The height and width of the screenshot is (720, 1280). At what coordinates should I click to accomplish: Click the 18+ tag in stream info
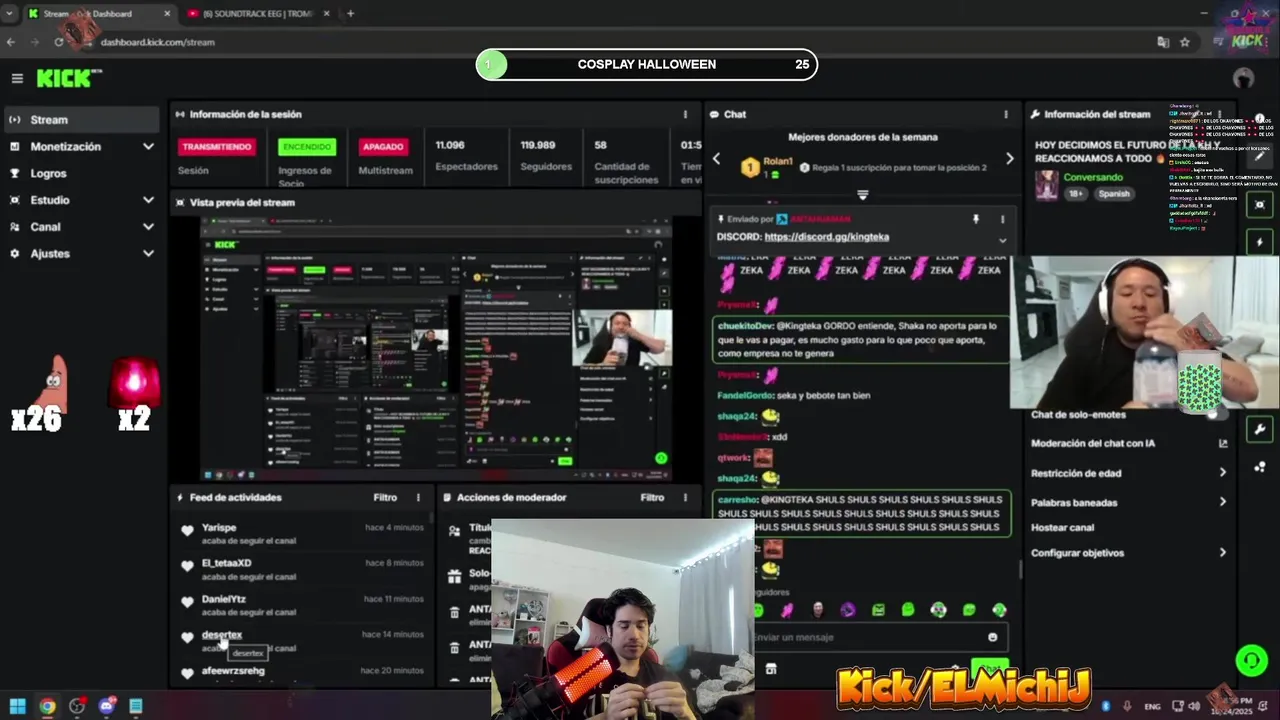coord(1075,194)
